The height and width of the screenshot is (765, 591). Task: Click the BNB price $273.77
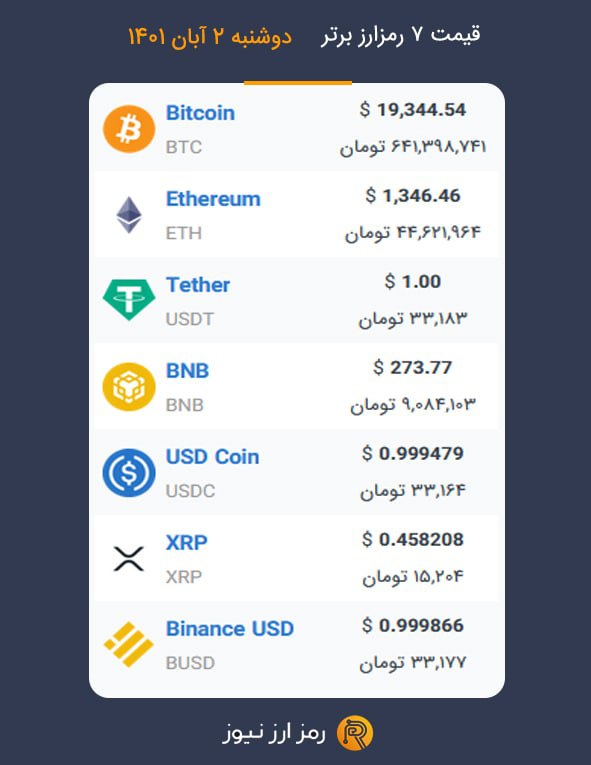(413, 367)
